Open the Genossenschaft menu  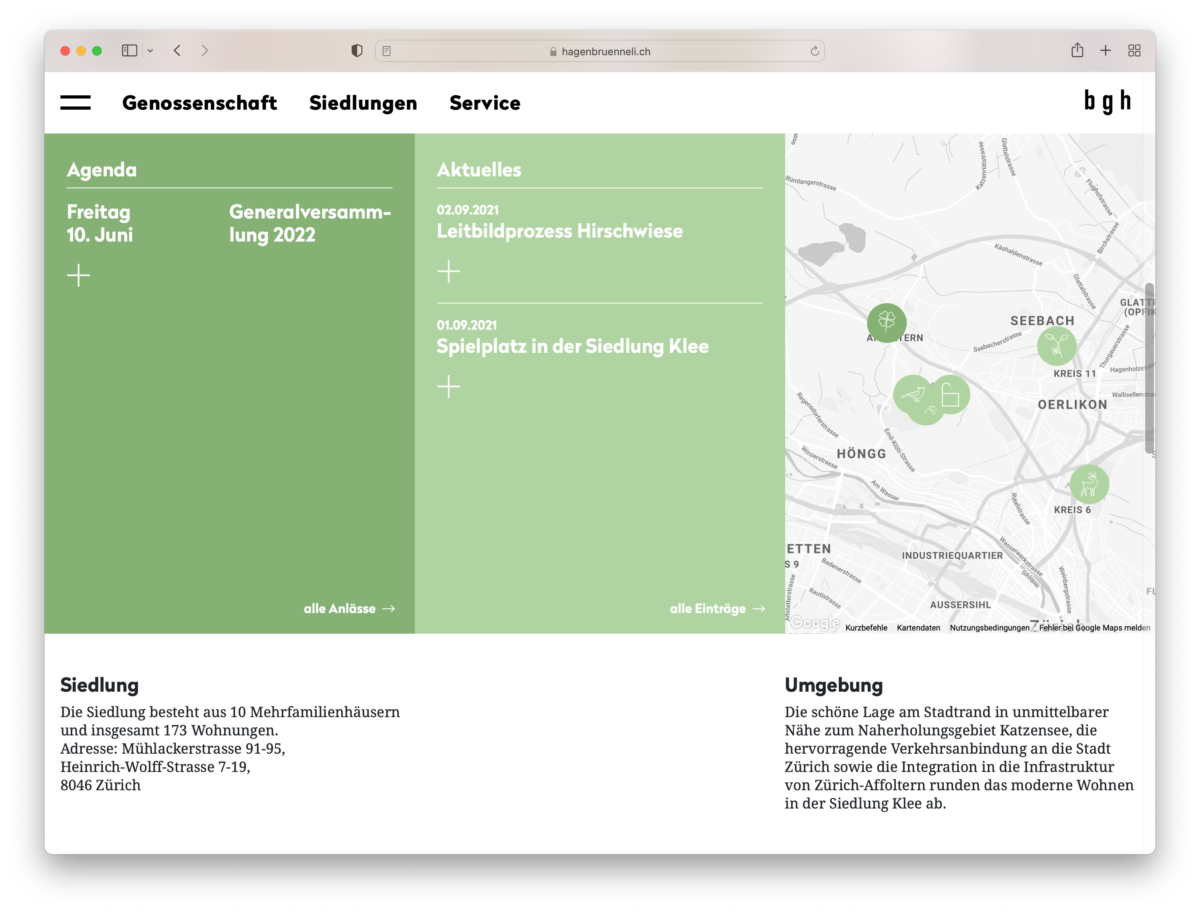[x=199, y=103]
